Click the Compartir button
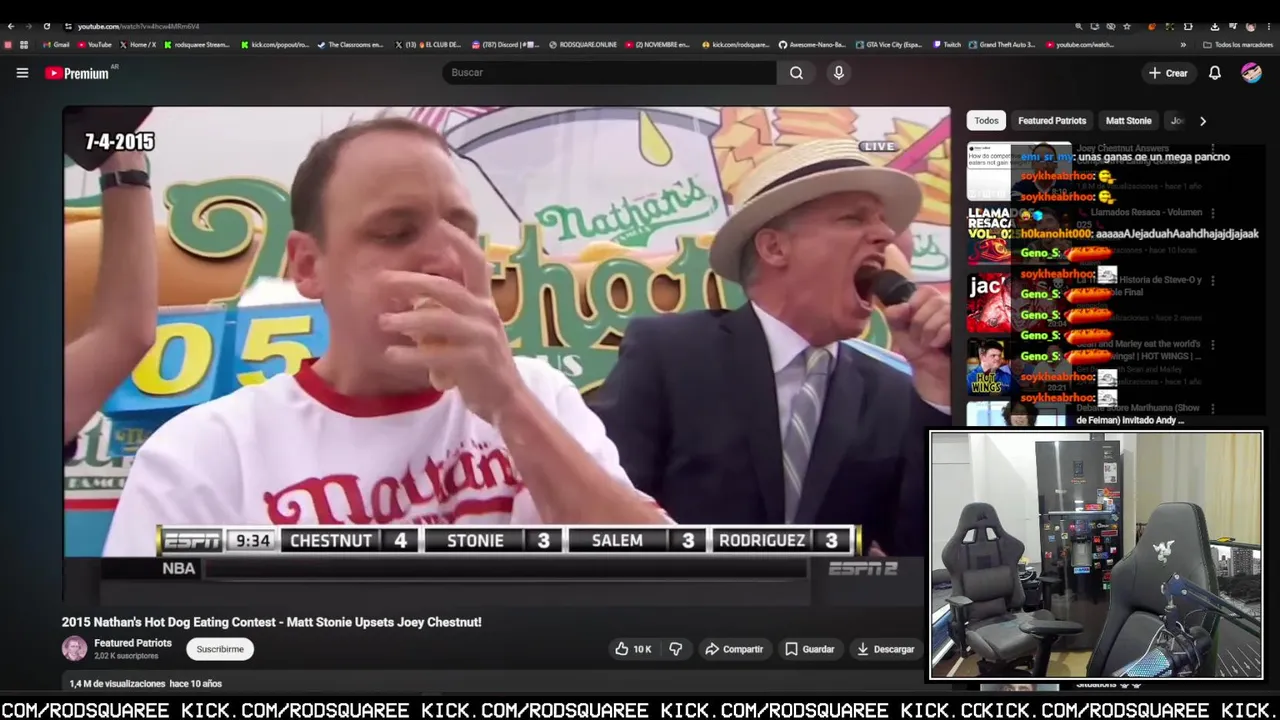 click(x=734, y=649)
